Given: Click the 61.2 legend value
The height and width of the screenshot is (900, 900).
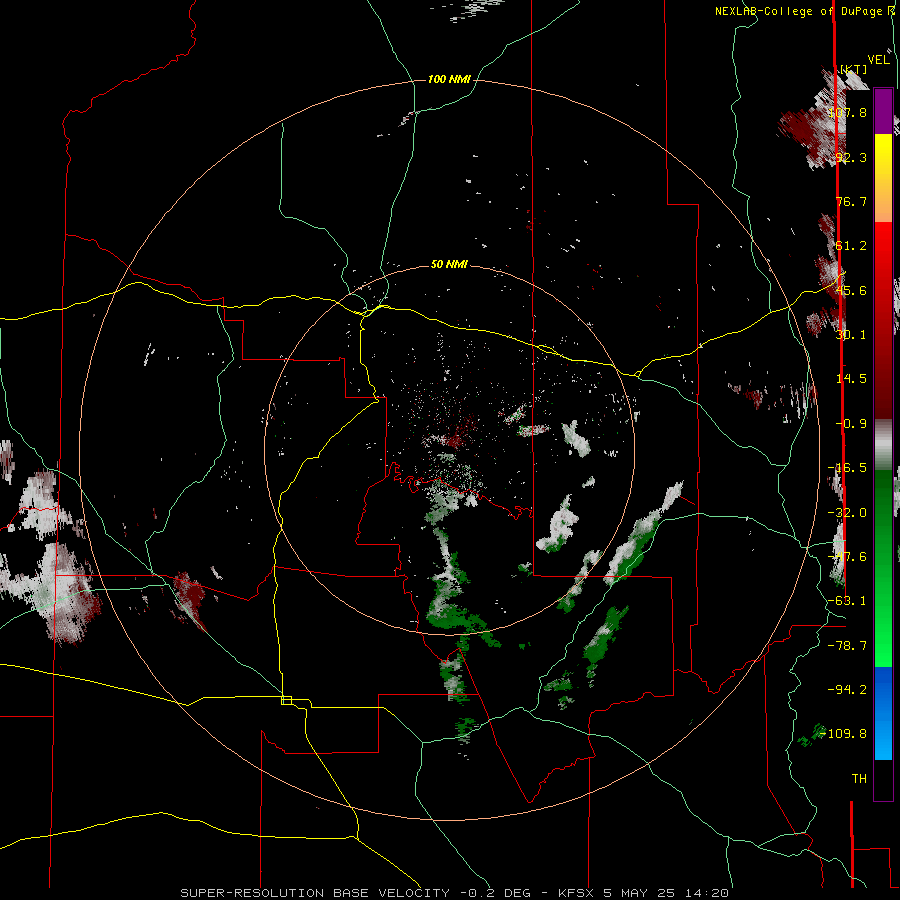Looking at the screenshot, I should [x=851, y=246].
